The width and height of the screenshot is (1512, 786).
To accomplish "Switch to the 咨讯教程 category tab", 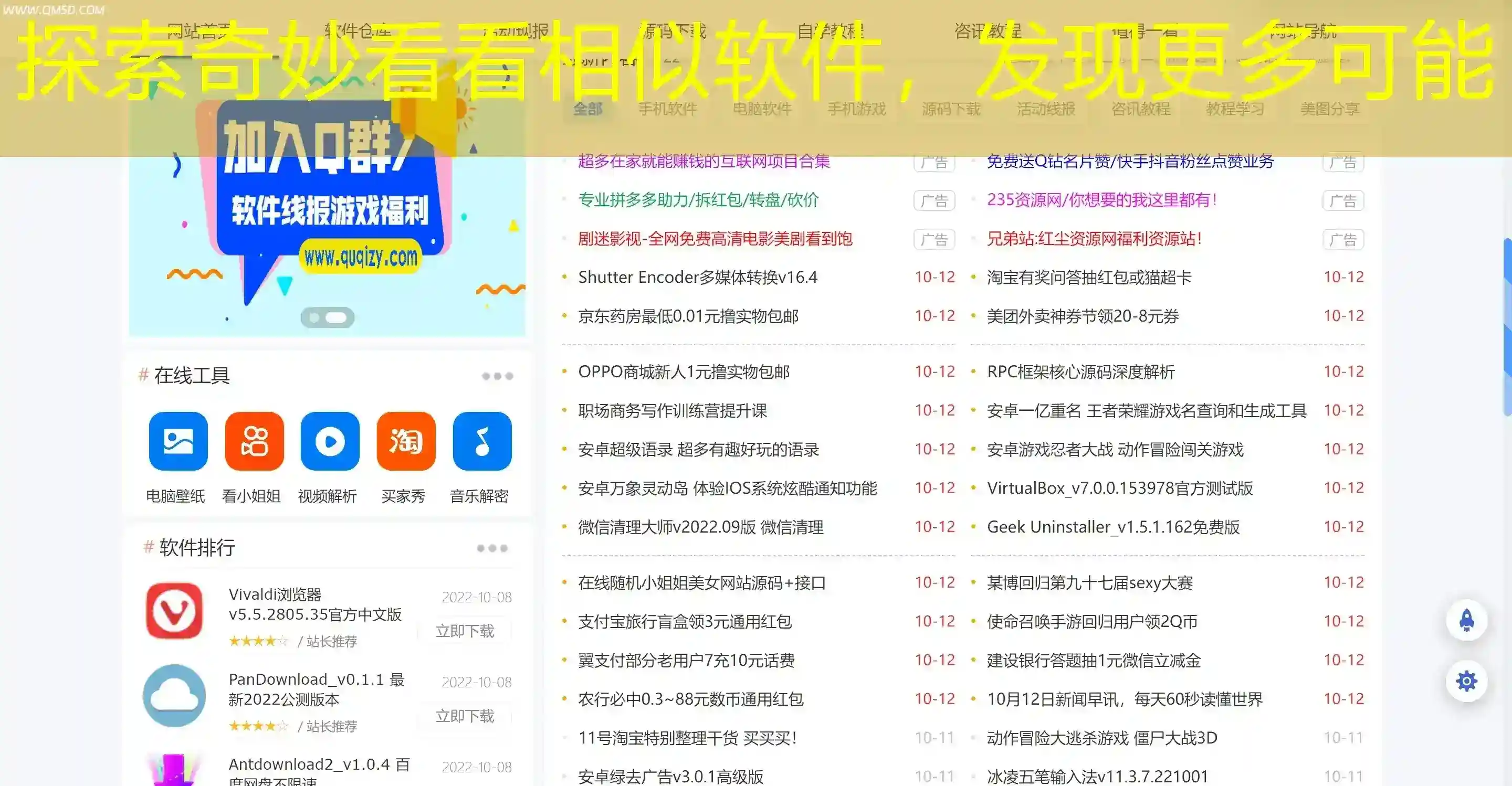I will click(x=1140, y=109).
